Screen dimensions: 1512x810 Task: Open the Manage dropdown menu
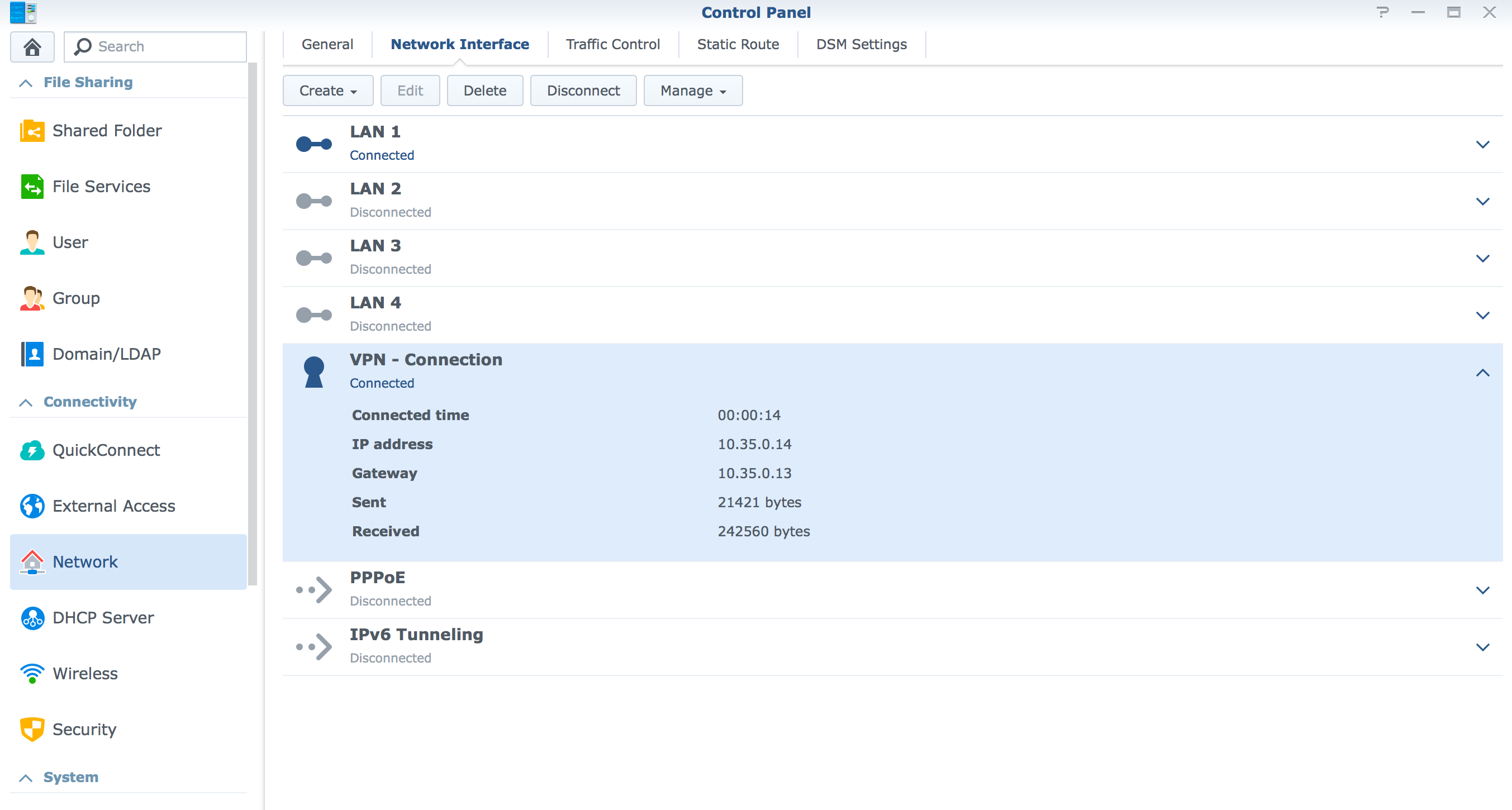[x=693, y=90]
